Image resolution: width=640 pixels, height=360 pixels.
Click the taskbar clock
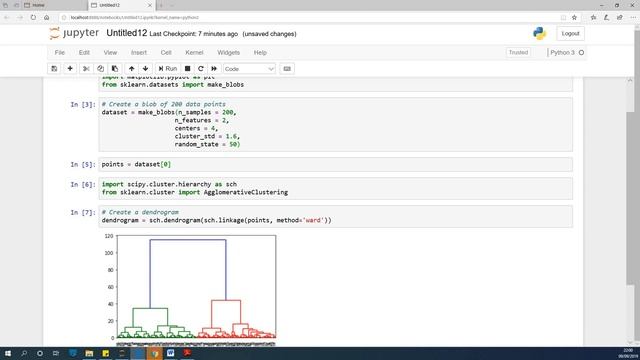628,353
